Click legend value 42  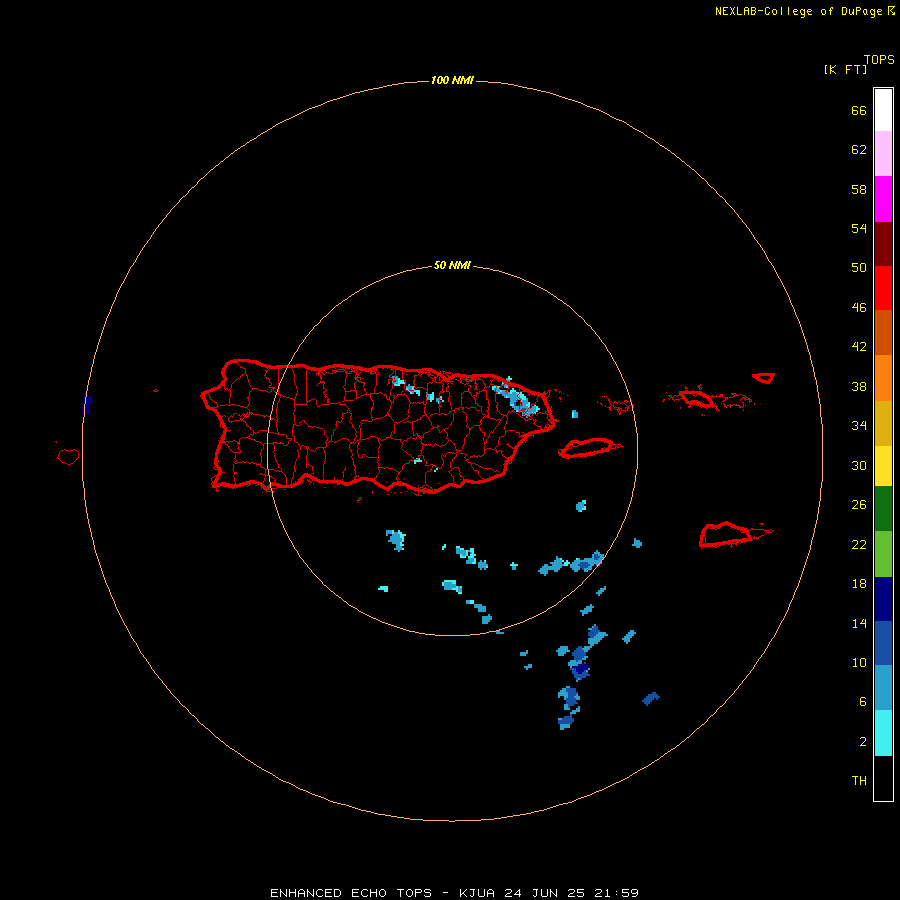tap(859, 346)
